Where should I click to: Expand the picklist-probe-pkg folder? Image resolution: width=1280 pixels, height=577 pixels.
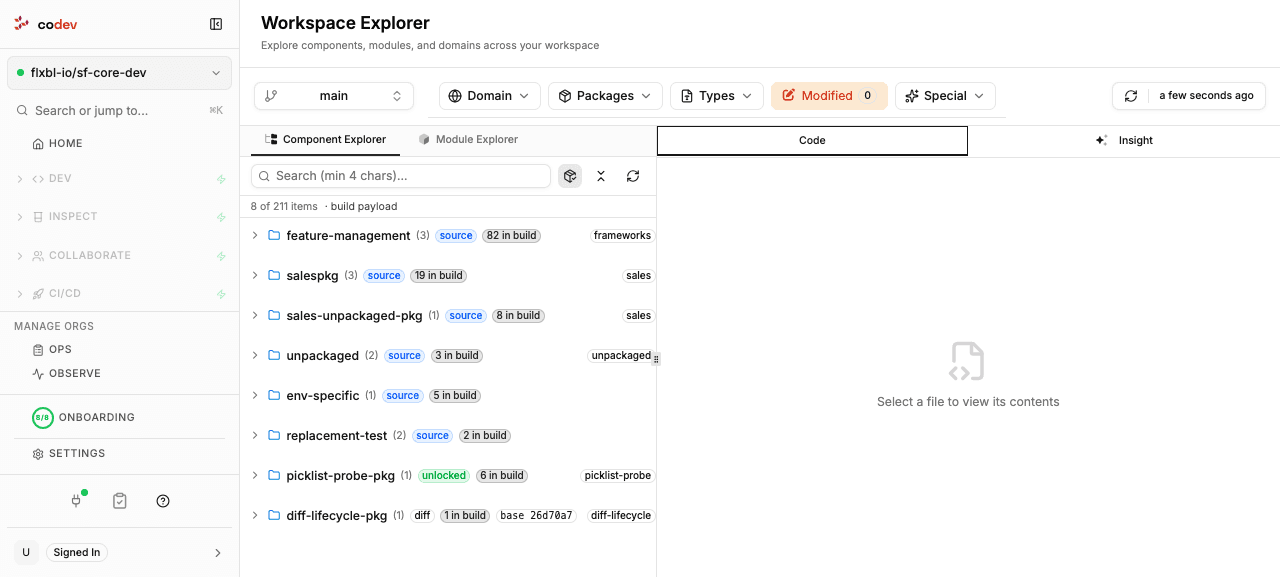tap(255, 476)
